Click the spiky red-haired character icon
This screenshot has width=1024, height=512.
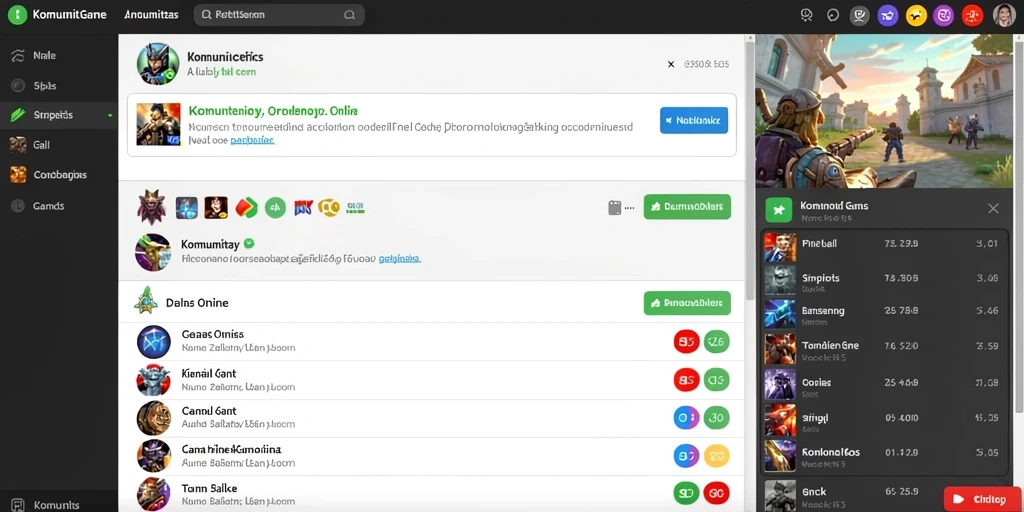pyautogui.click(x=150, y=208)
